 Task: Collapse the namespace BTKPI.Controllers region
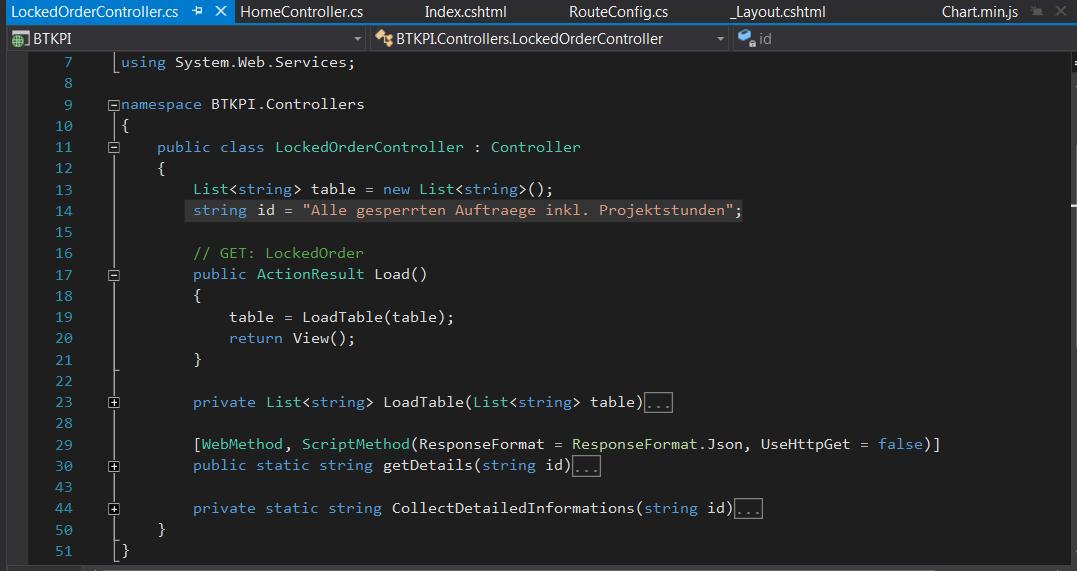pos(114,105)
